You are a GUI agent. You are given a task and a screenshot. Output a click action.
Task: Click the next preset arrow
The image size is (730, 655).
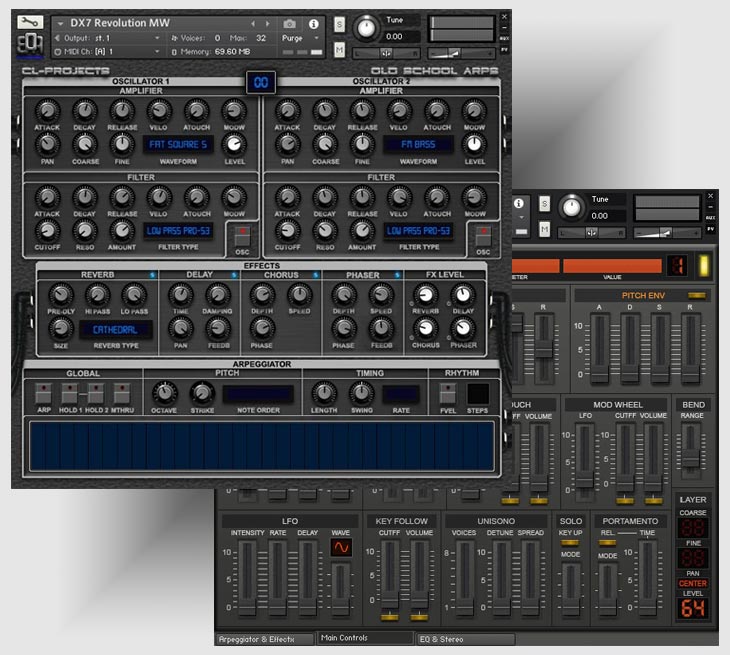tap(266, 23)
